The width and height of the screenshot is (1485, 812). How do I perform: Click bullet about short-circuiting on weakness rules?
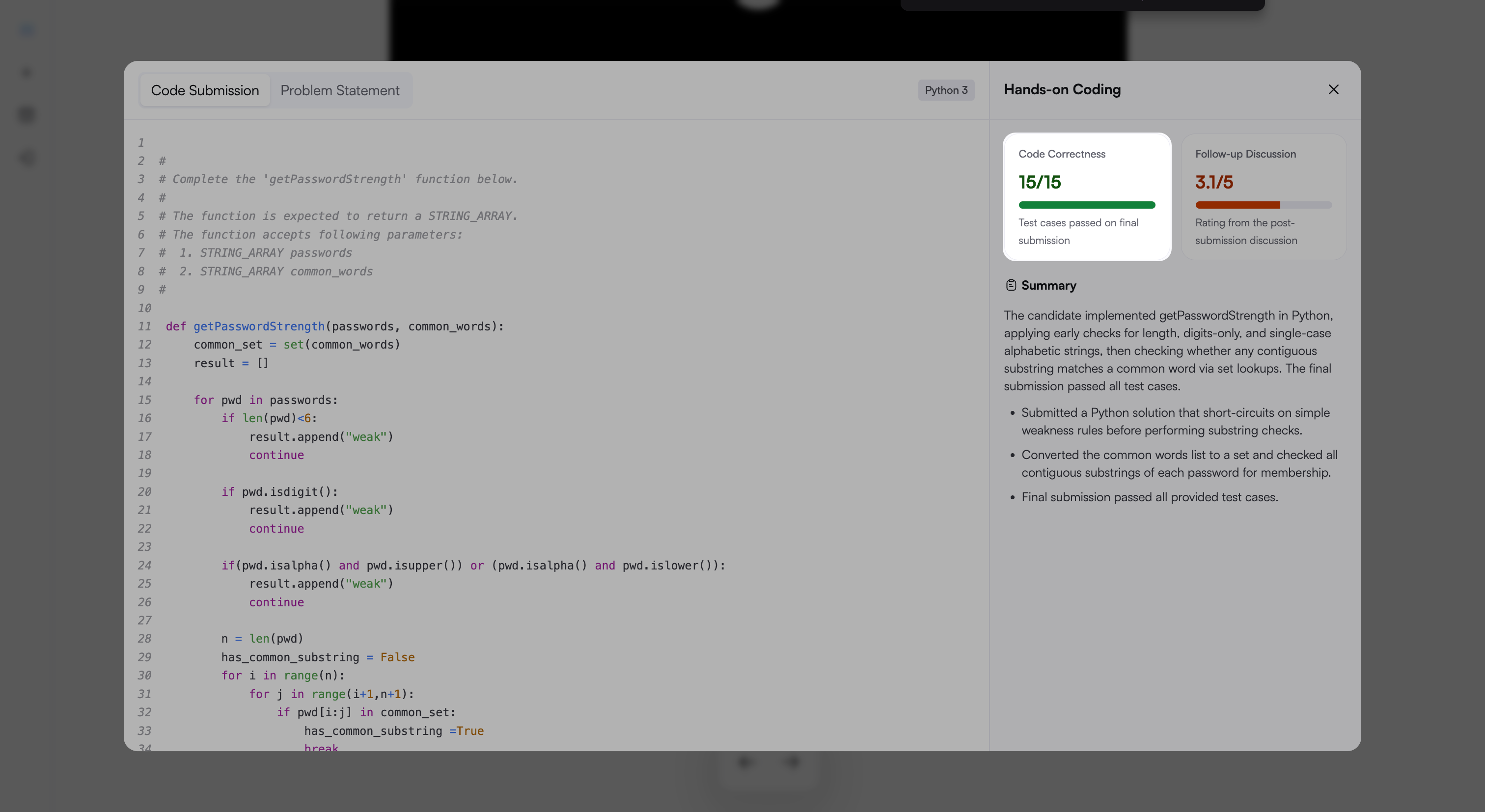[x=1176, y=421]
